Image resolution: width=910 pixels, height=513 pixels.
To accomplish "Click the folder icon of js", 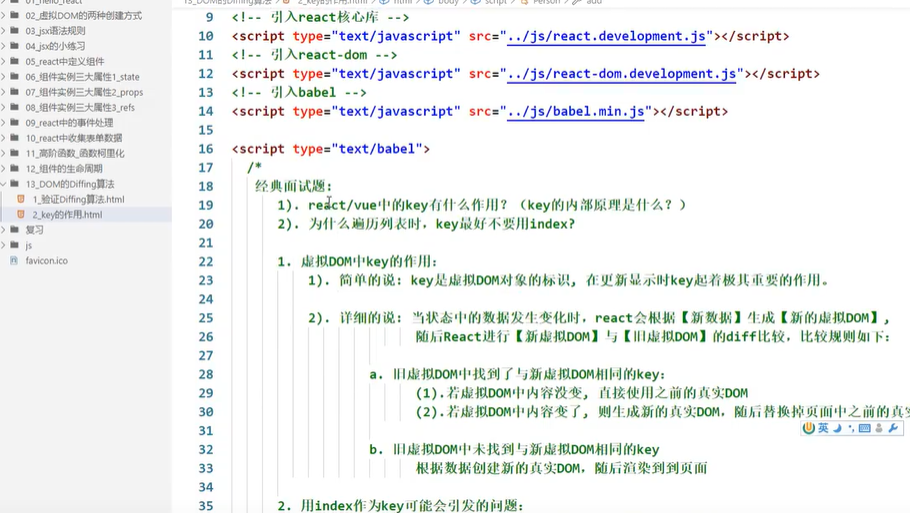I will tap(15, 245).
